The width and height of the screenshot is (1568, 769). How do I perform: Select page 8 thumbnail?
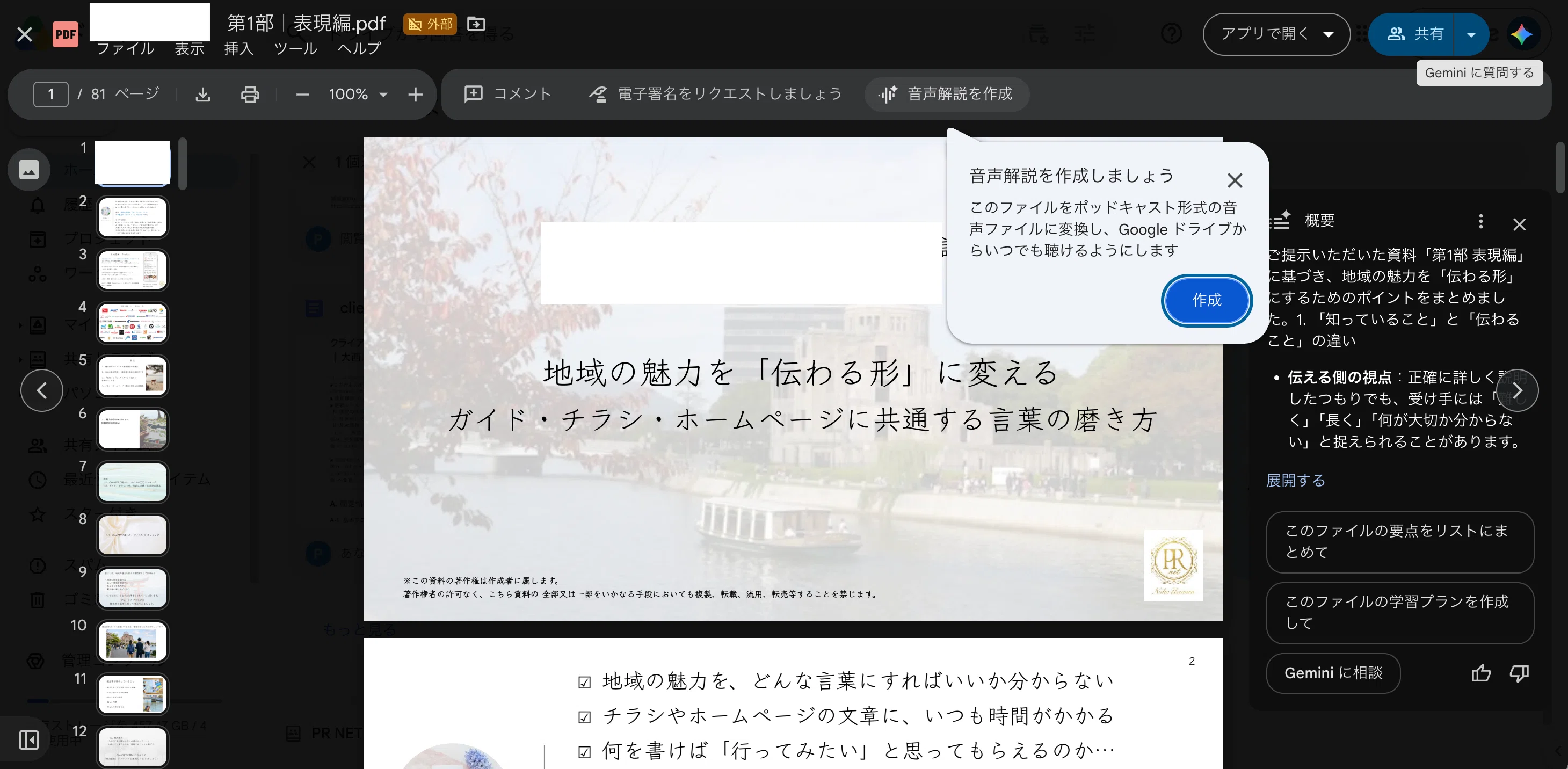[x=132, y=534]
